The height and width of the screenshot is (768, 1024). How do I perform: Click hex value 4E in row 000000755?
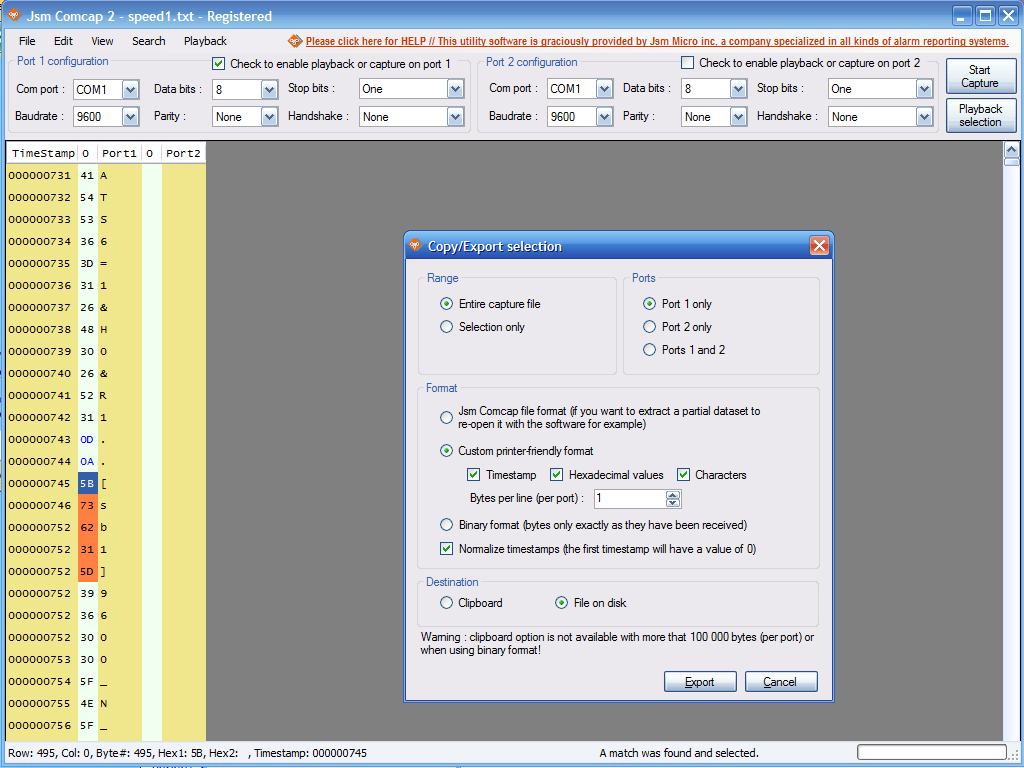(x=87, y=703)
